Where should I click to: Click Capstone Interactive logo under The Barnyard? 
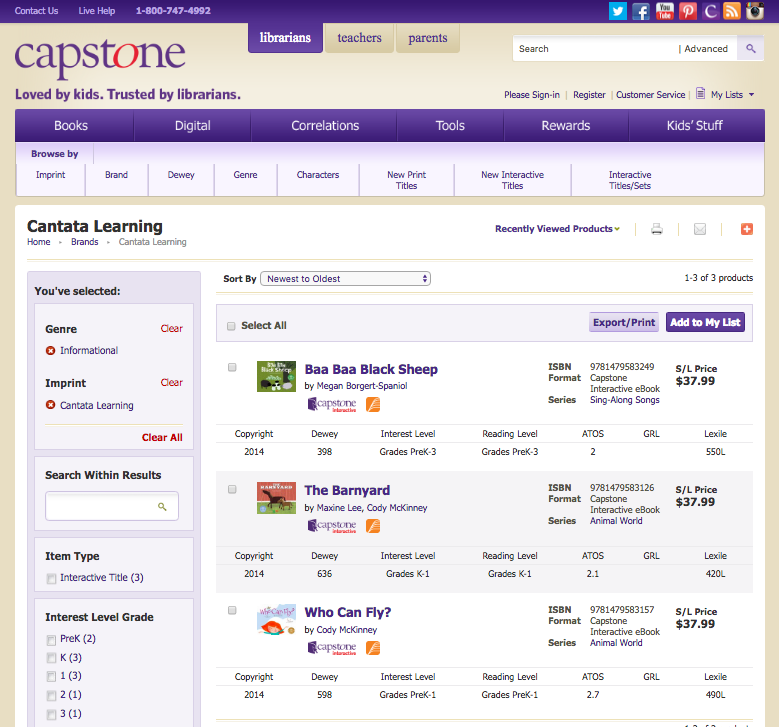click(x=332, y=526)
